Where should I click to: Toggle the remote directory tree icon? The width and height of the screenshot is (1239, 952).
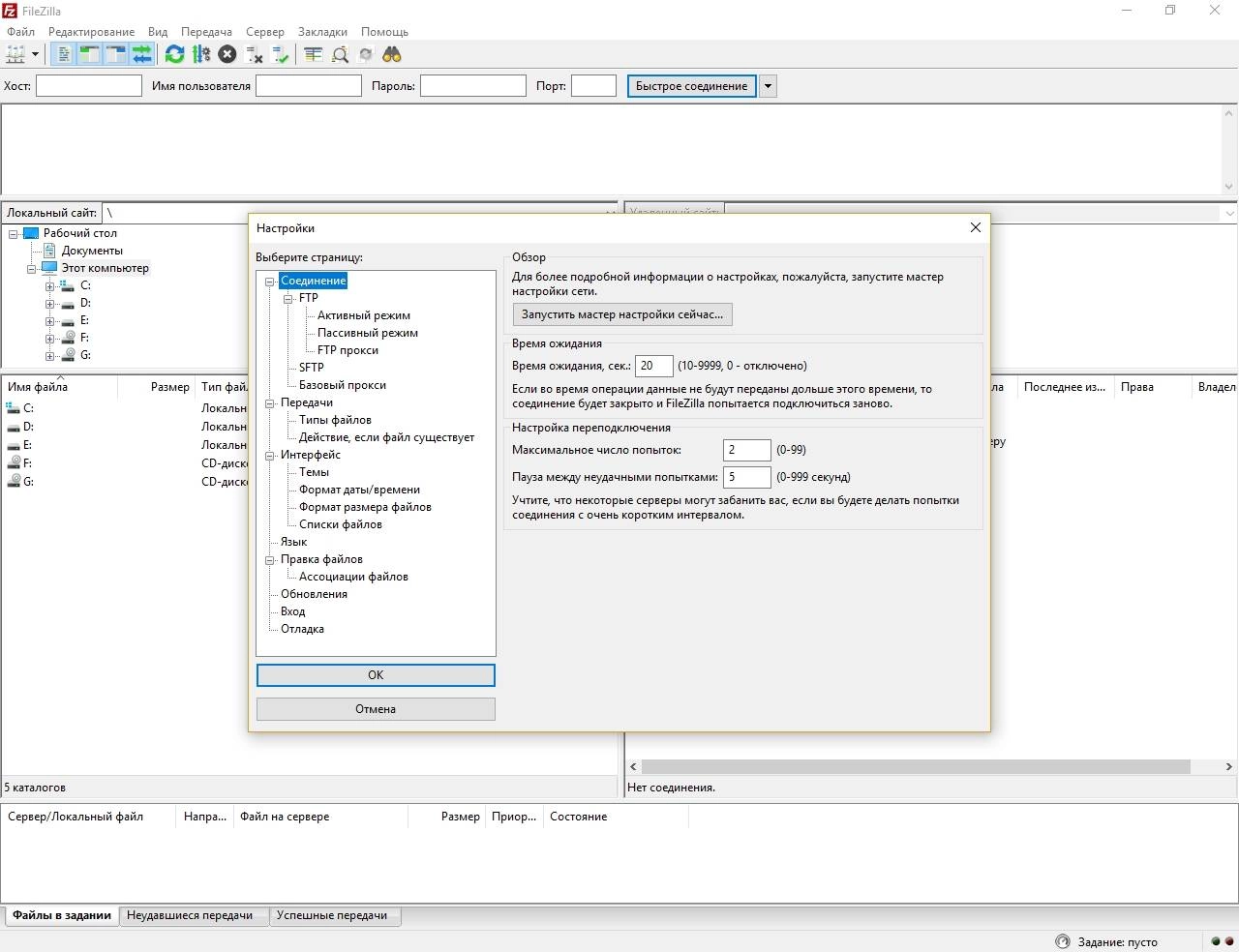pos(115,54)
